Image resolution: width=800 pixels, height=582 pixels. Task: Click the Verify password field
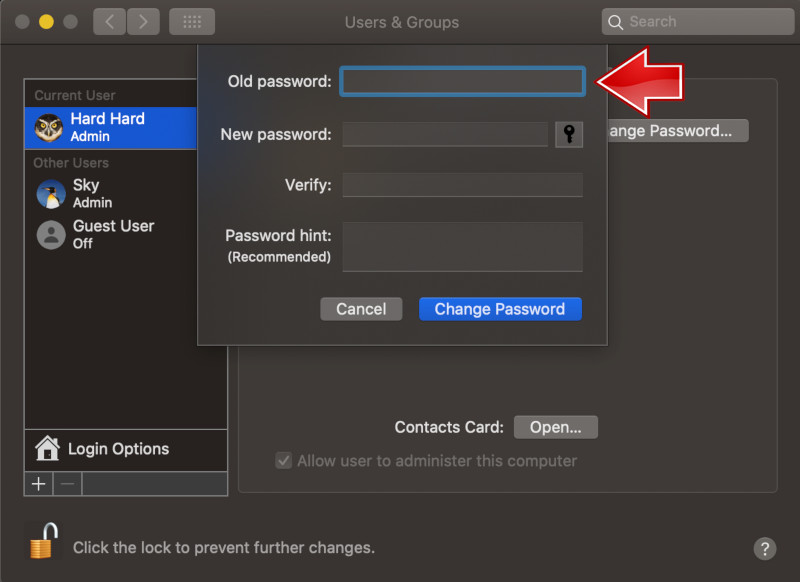(x=462, y=185)
